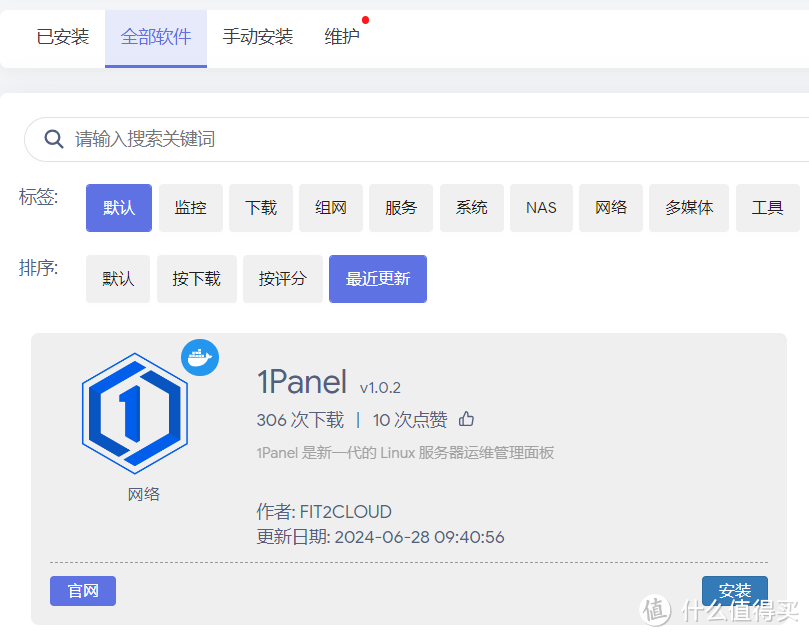Toggle the 多媒体 filter tag
The image size is (809, 637).
pos(688,208)
